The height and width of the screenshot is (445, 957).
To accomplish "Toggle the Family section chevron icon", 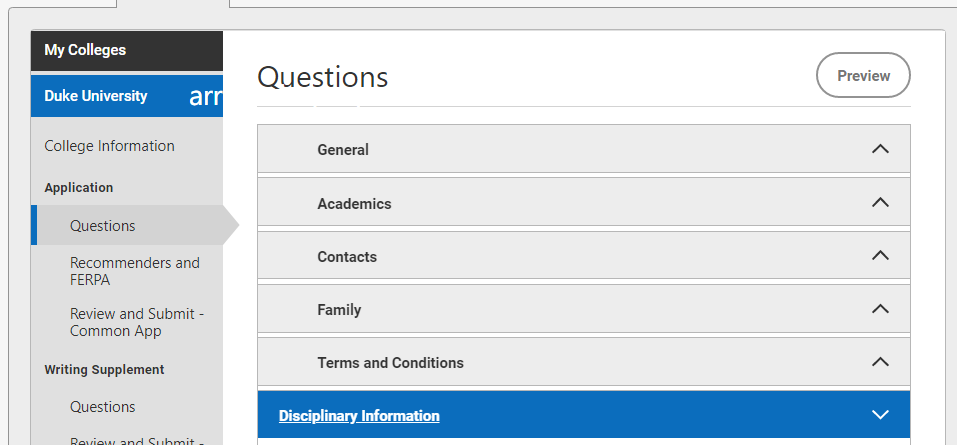I will coord(879,309).
